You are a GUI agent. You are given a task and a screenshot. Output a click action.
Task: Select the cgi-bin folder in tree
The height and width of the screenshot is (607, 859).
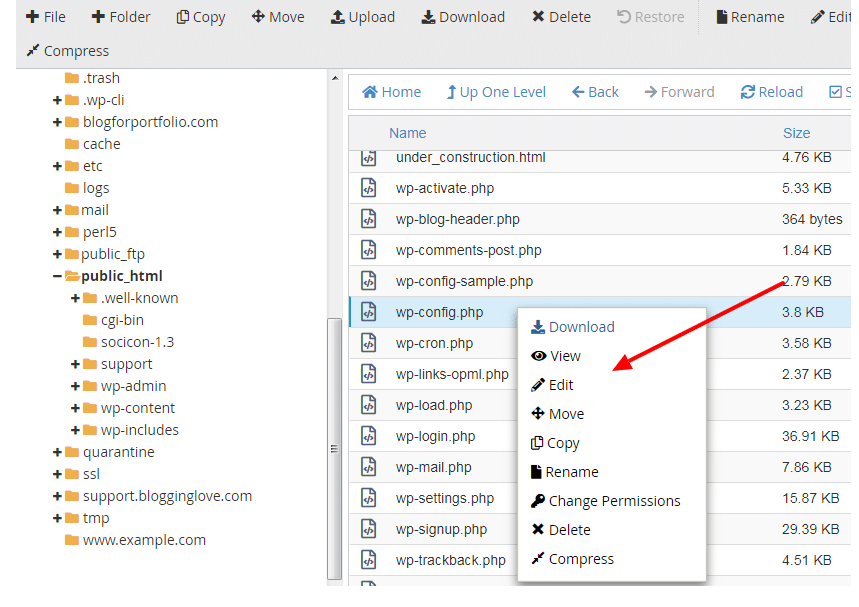[x=113, y=320]
